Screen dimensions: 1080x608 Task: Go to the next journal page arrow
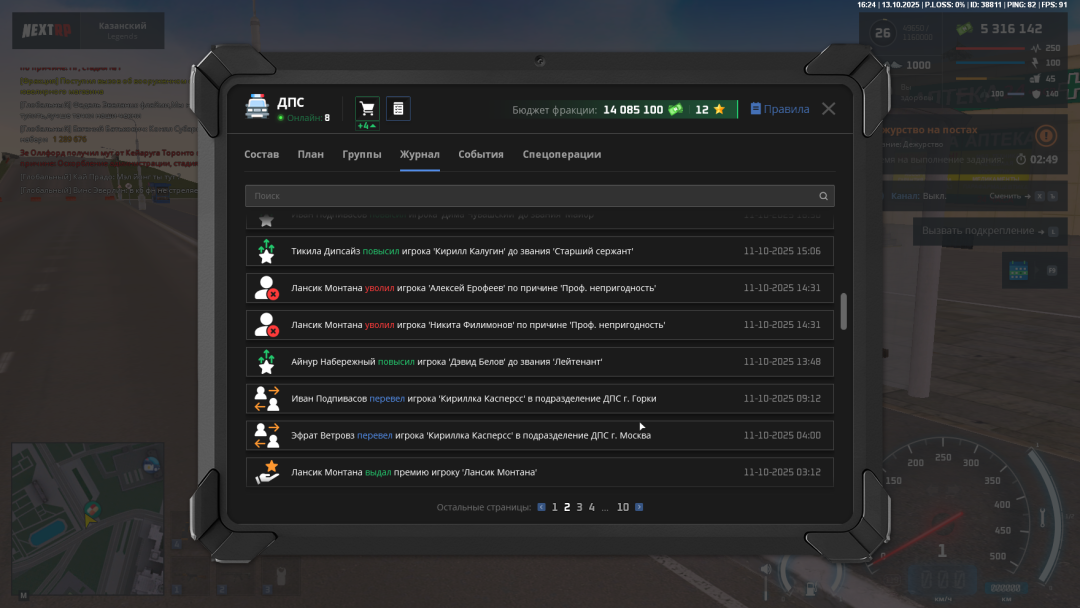[639, 507]
